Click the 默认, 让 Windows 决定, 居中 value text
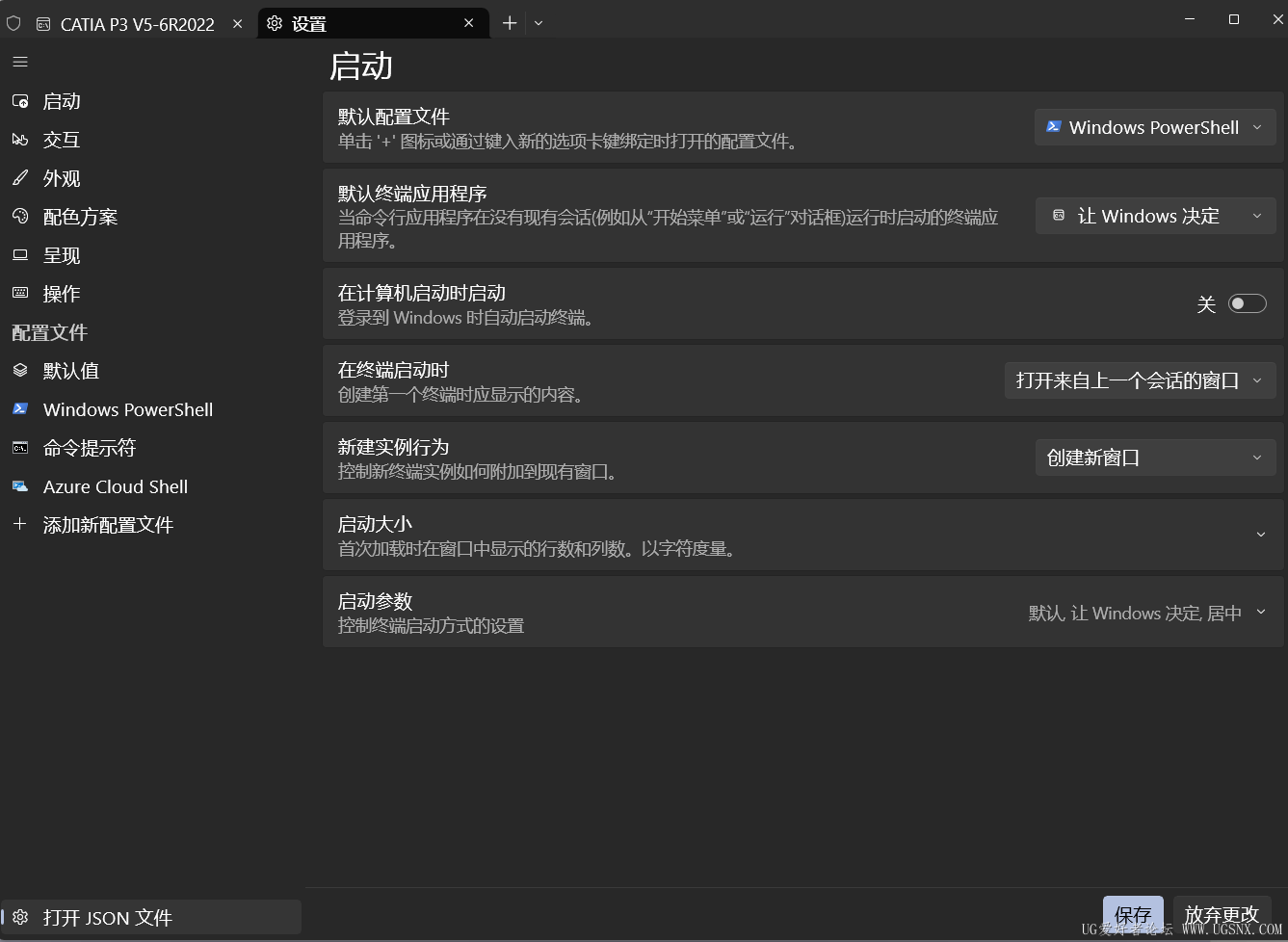 point(1135,613)
